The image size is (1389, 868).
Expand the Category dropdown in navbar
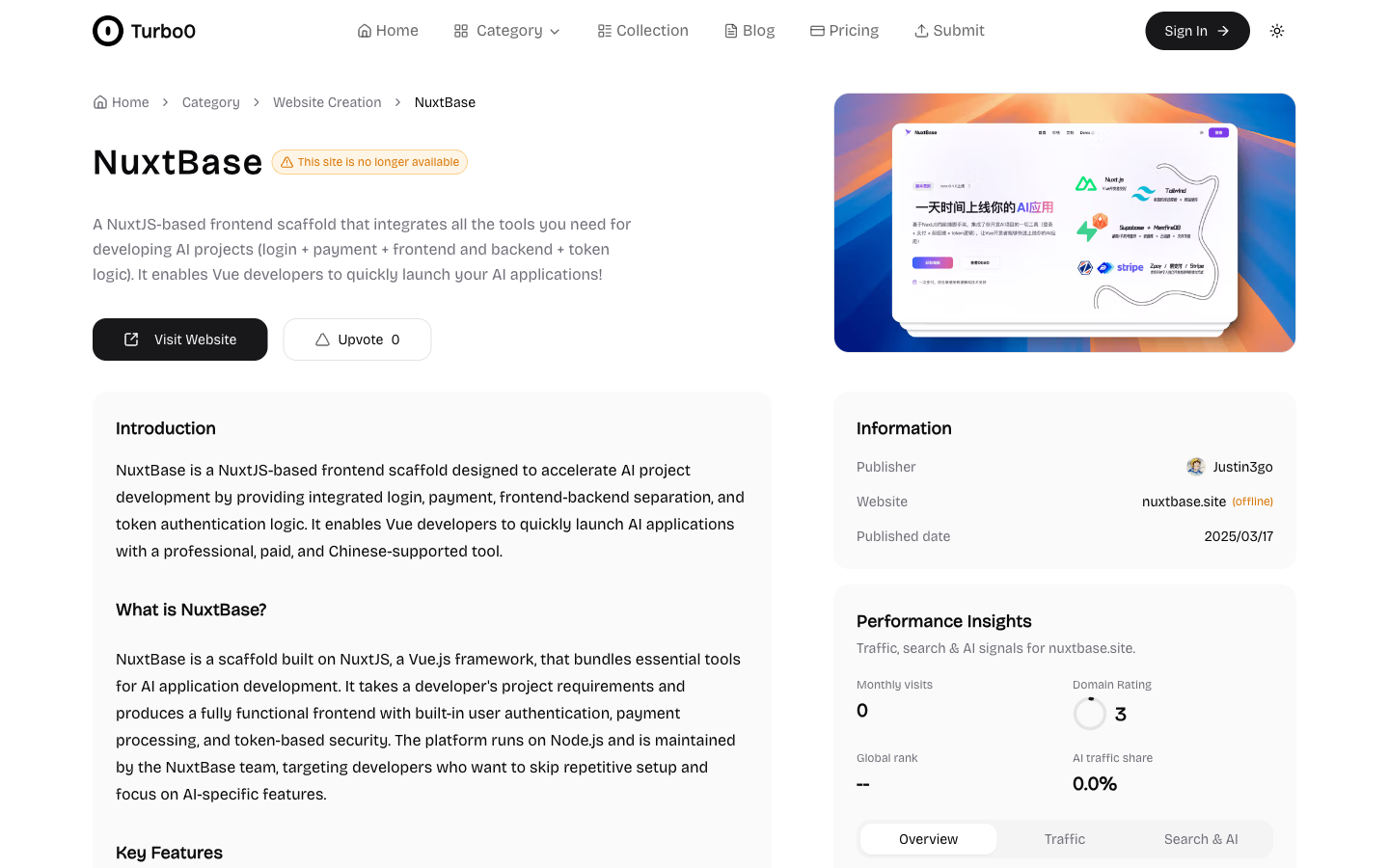point(507,31)
